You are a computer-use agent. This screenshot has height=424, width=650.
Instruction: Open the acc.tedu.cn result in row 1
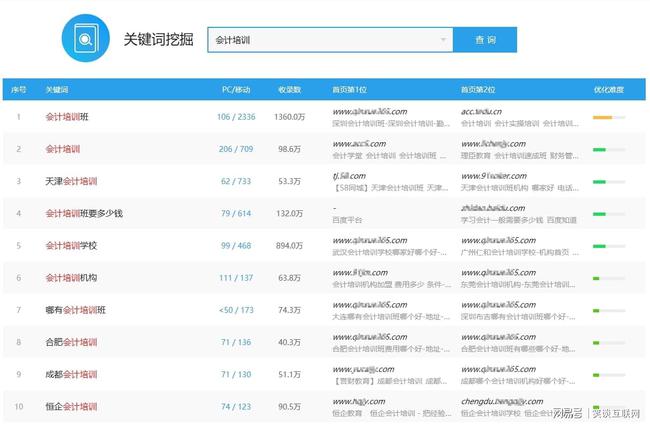[487, 112]
